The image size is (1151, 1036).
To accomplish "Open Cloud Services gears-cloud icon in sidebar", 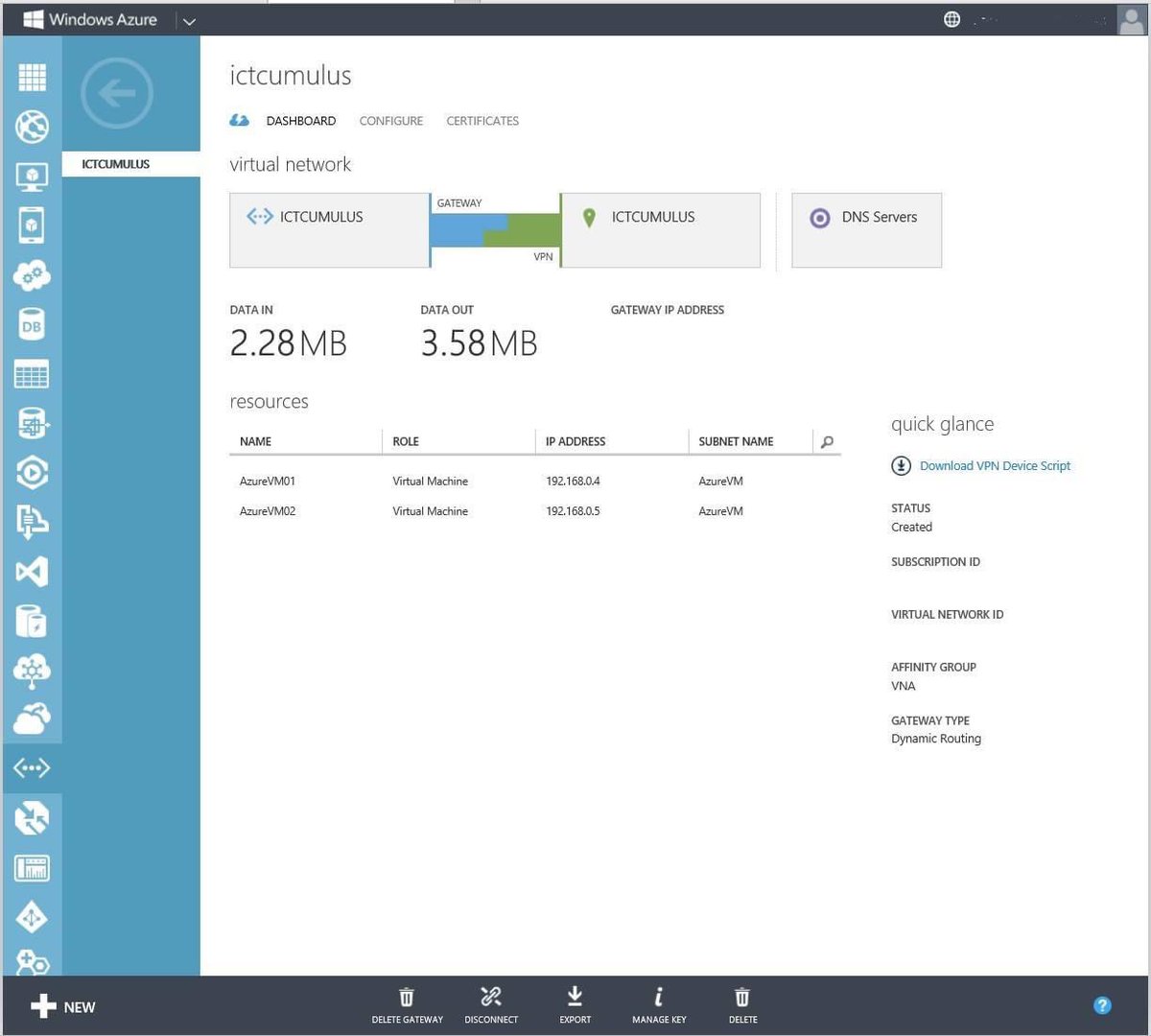I will pos(32,275).
